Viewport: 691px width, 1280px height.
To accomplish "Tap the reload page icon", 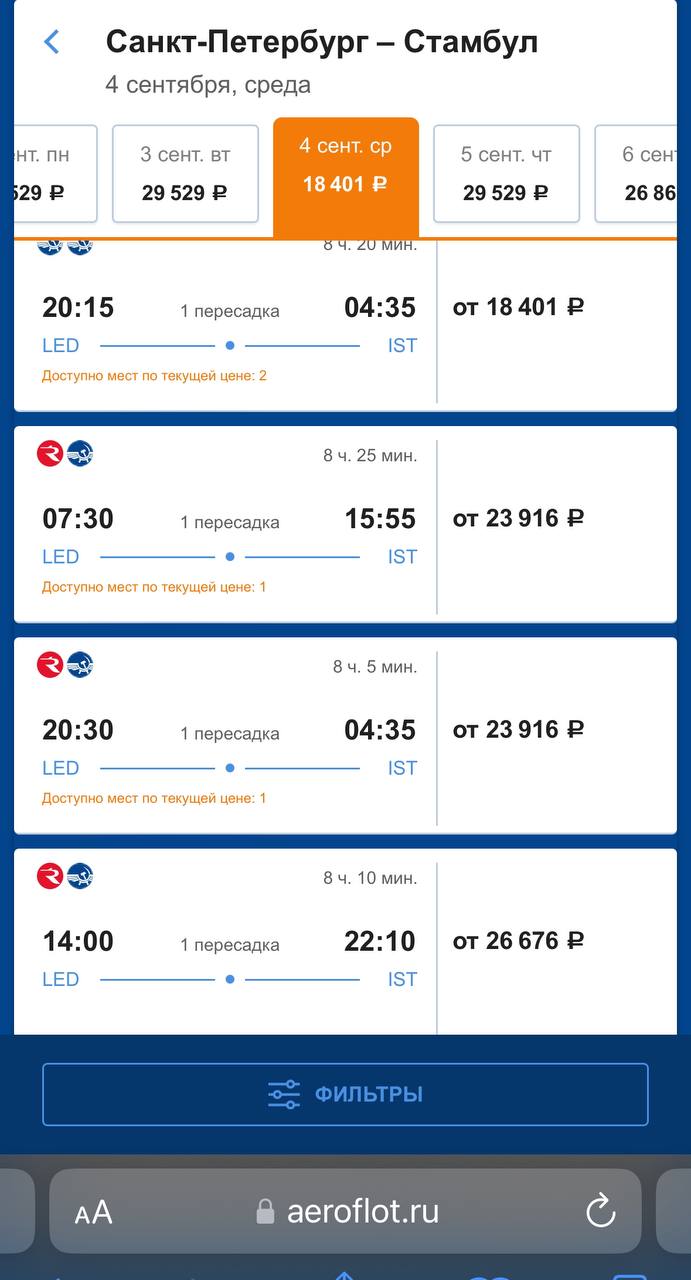I will coord(600,1212).
